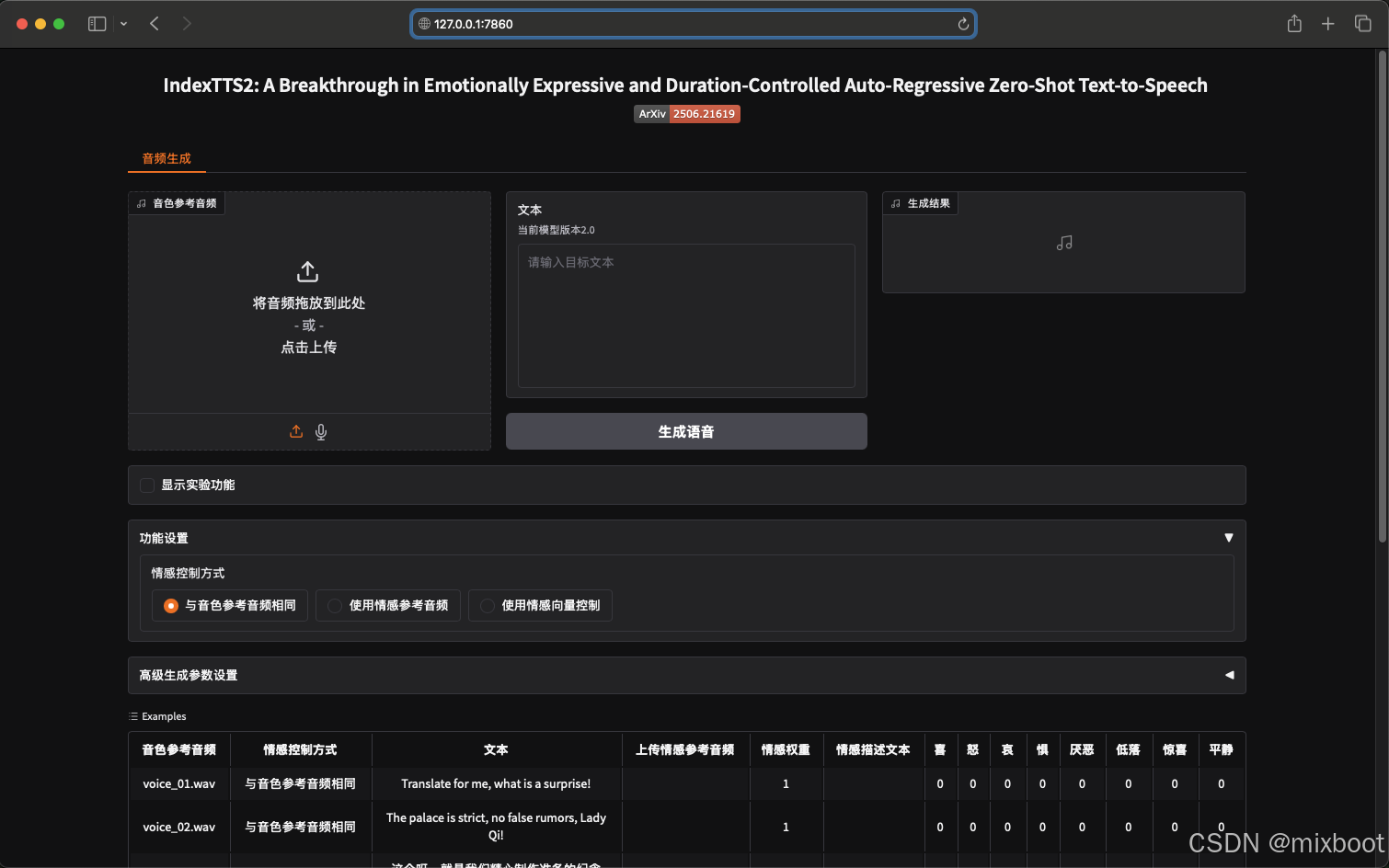Go back with the browser back arrow

tap(155, 24)
